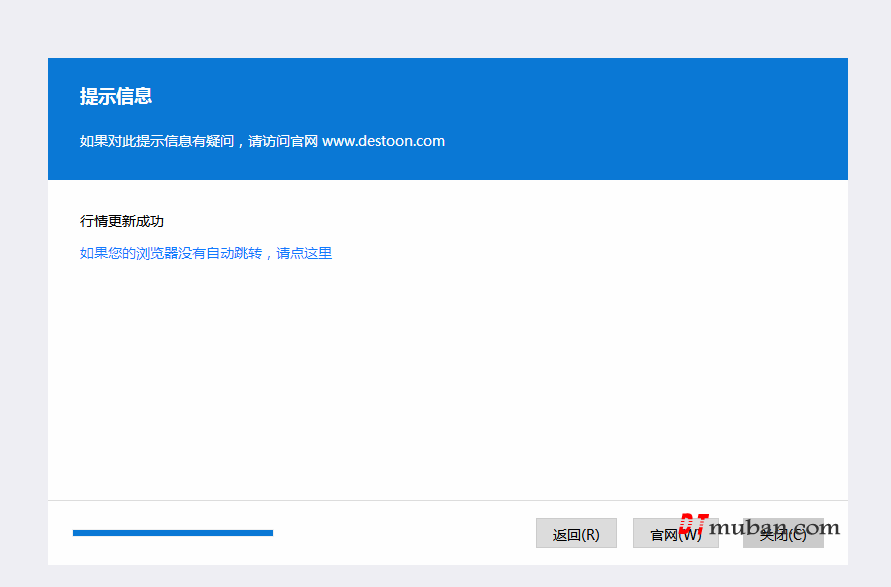
Task: Click the www.destoon.com address in header
Action: [x=383, y=141]
